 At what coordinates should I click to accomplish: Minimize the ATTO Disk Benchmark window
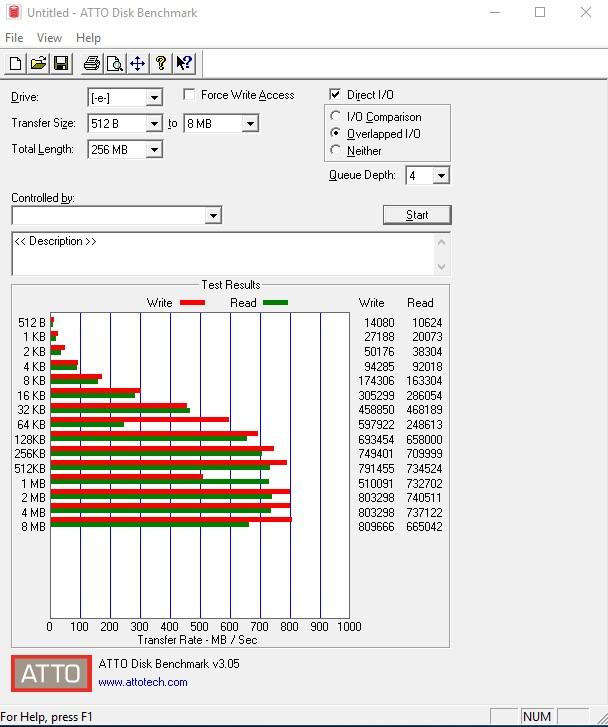click(x=495, y=13)
